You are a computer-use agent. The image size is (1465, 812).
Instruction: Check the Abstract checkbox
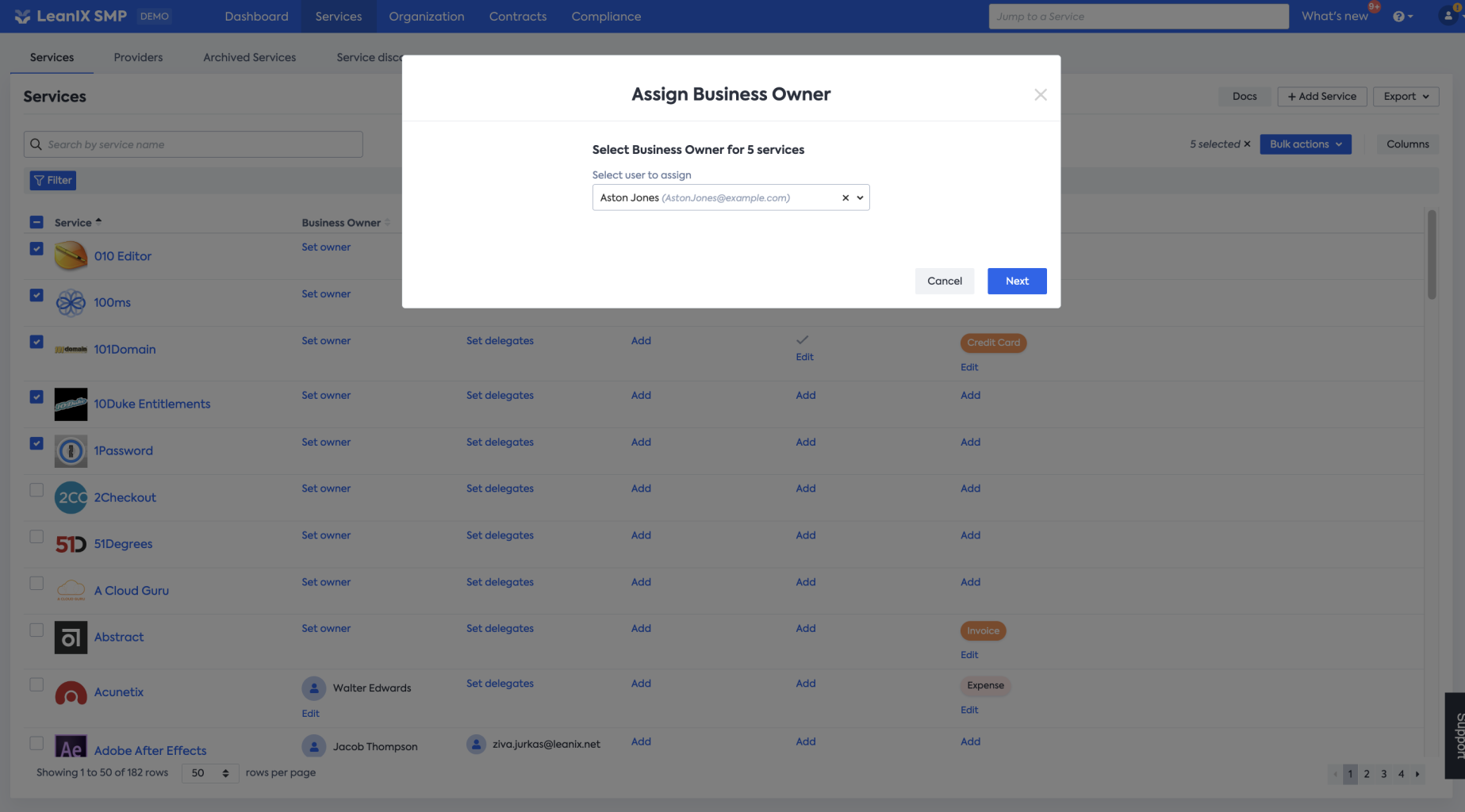pyautogui.click(x=36, y=630)
